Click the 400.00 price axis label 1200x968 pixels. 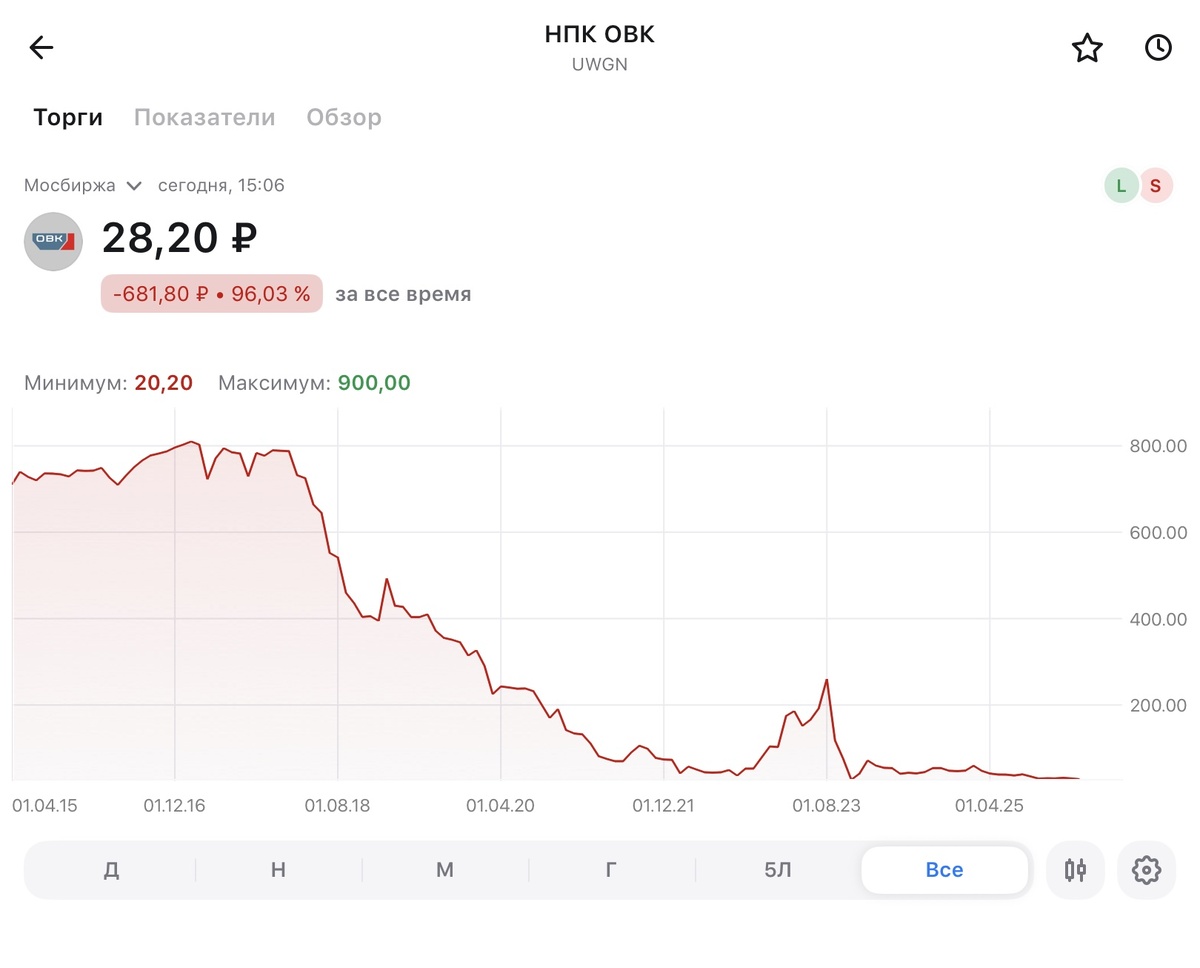pos(1158,620)
